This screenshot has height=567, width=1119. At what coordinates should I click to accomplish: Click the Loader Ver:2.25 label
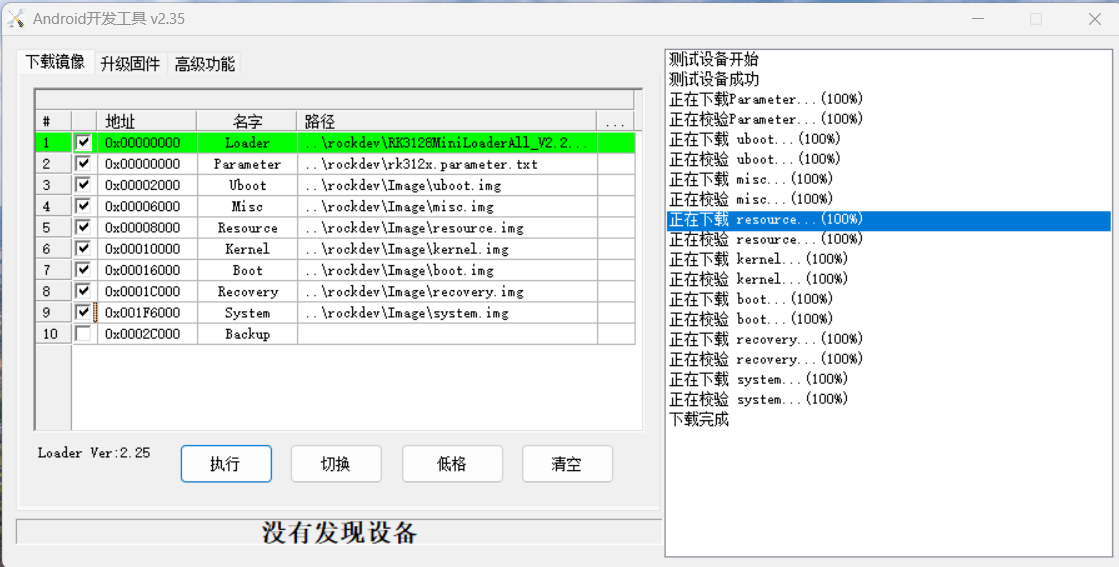tap(94, 453)
